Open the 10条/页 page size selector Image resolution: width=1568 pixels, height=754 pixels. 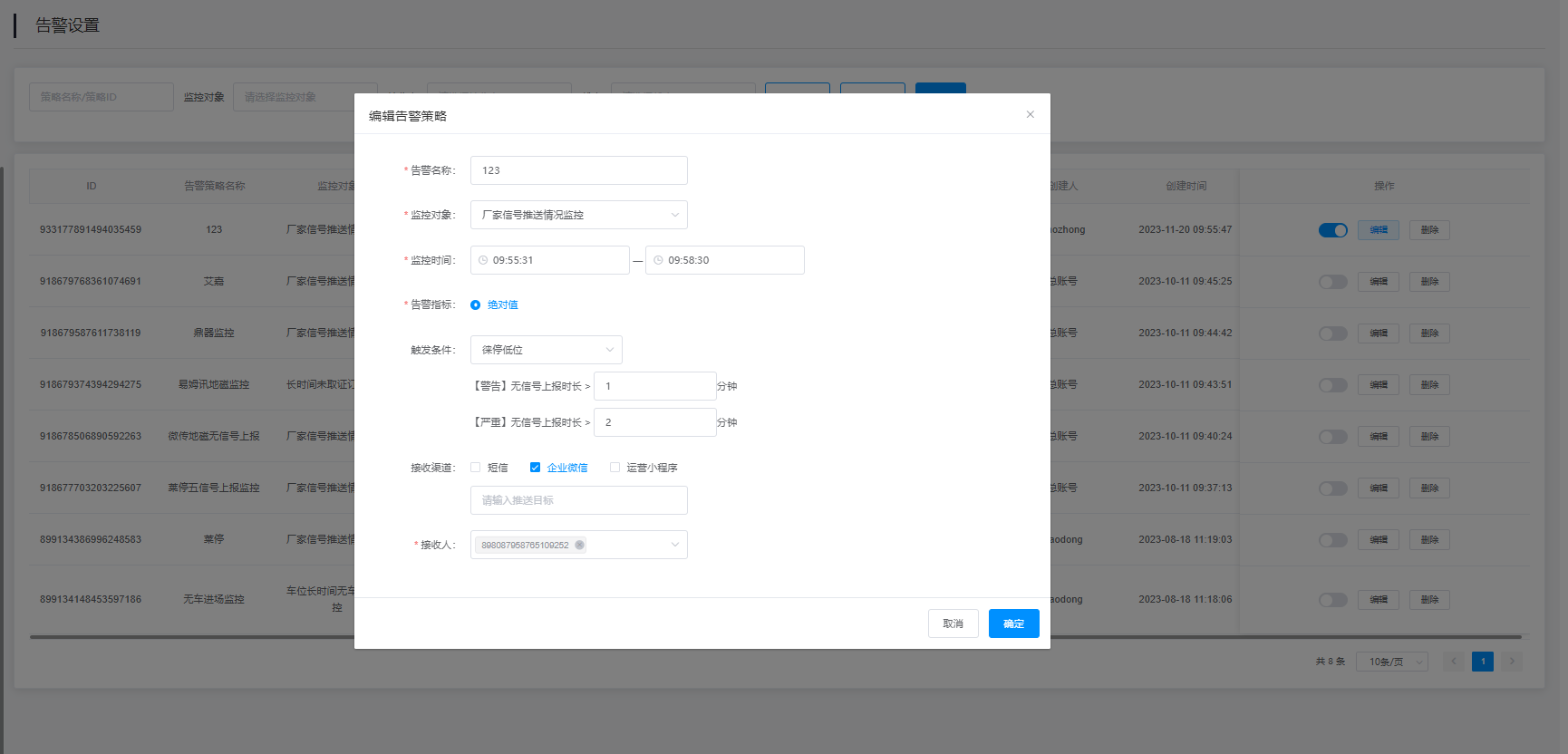click(x=1391, y=662)
